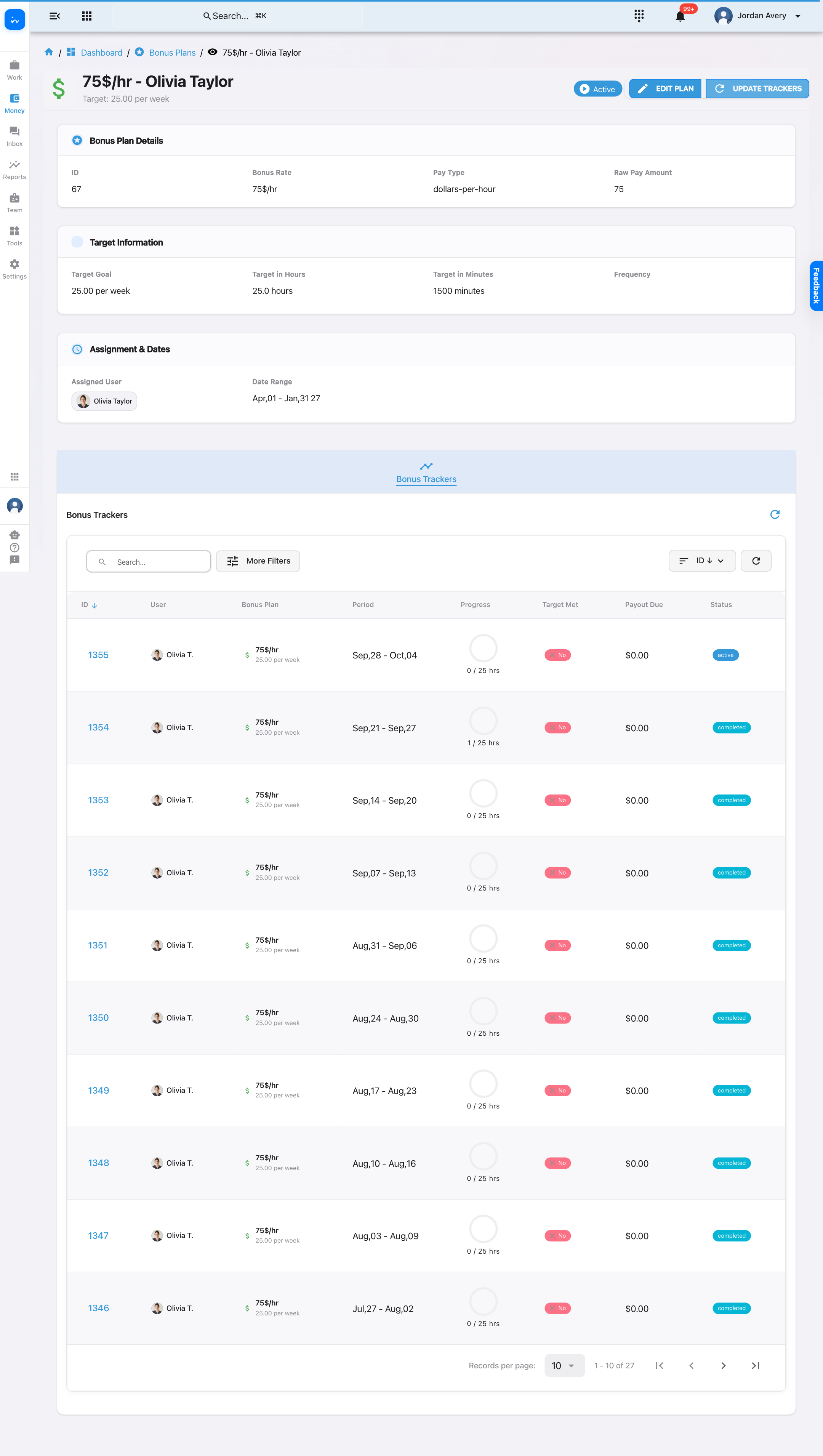Click the Olivia Taylor assigned user chip
Screen dimensions: 823x1456
(x=104, y=401)
